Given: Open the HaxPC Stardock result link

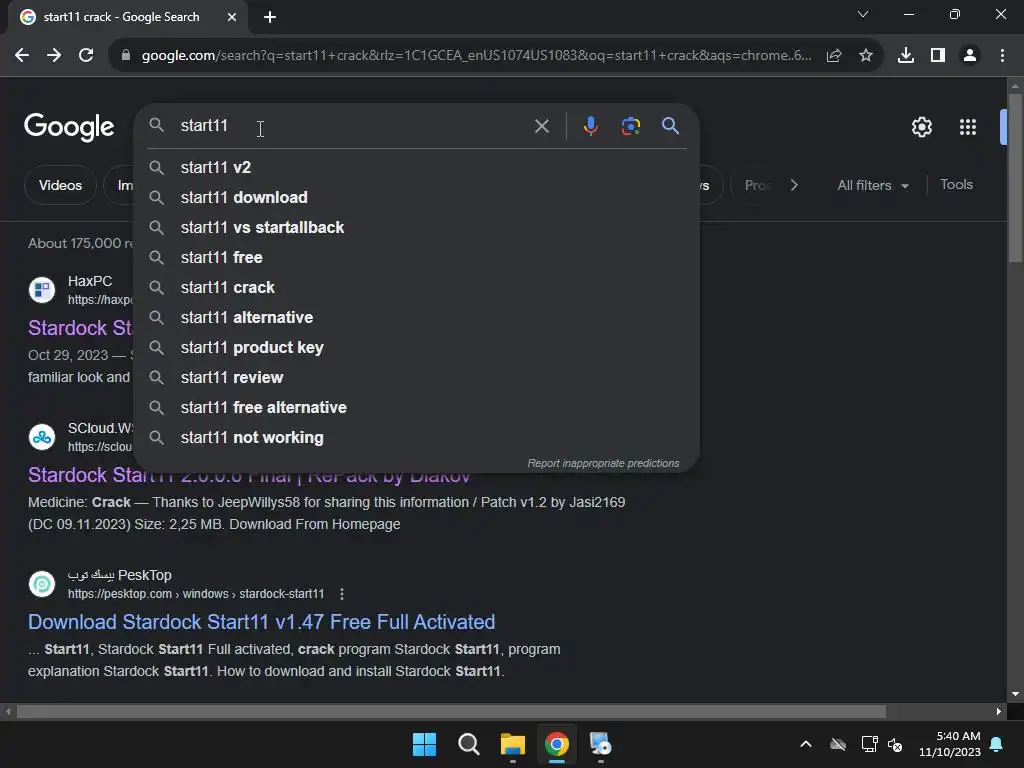Looking at the screenshot, I should [x=80, y=328].
